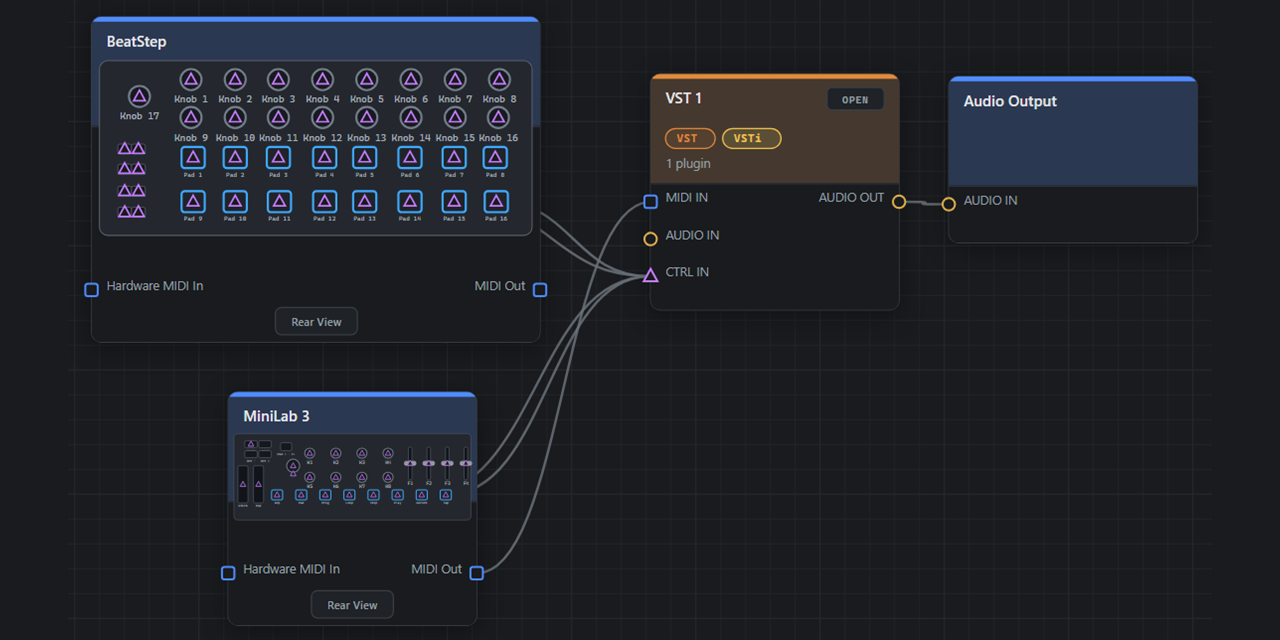
Task: Click Knob 8 on the BeatStep
Action: pyautogui.click(x=498, y=80)
